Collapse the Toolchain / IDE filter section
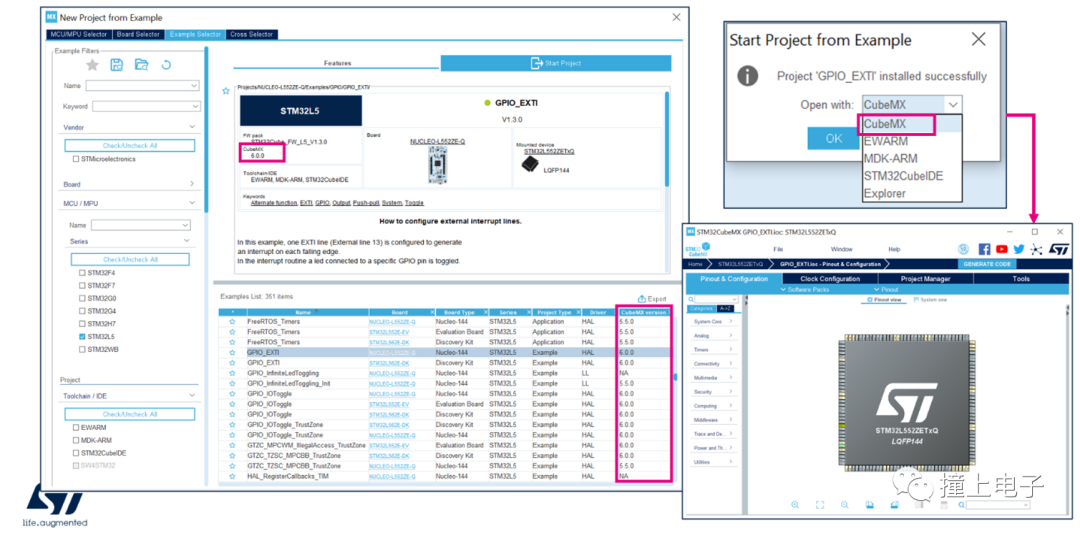Screen dimensions: 1080x533 coord(191,395)
